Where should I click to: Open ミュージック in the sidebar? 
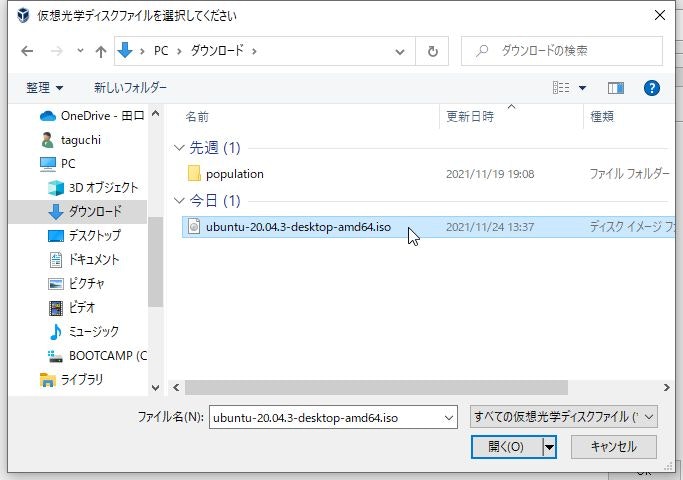pyautogui.click(x=83, y=331)
